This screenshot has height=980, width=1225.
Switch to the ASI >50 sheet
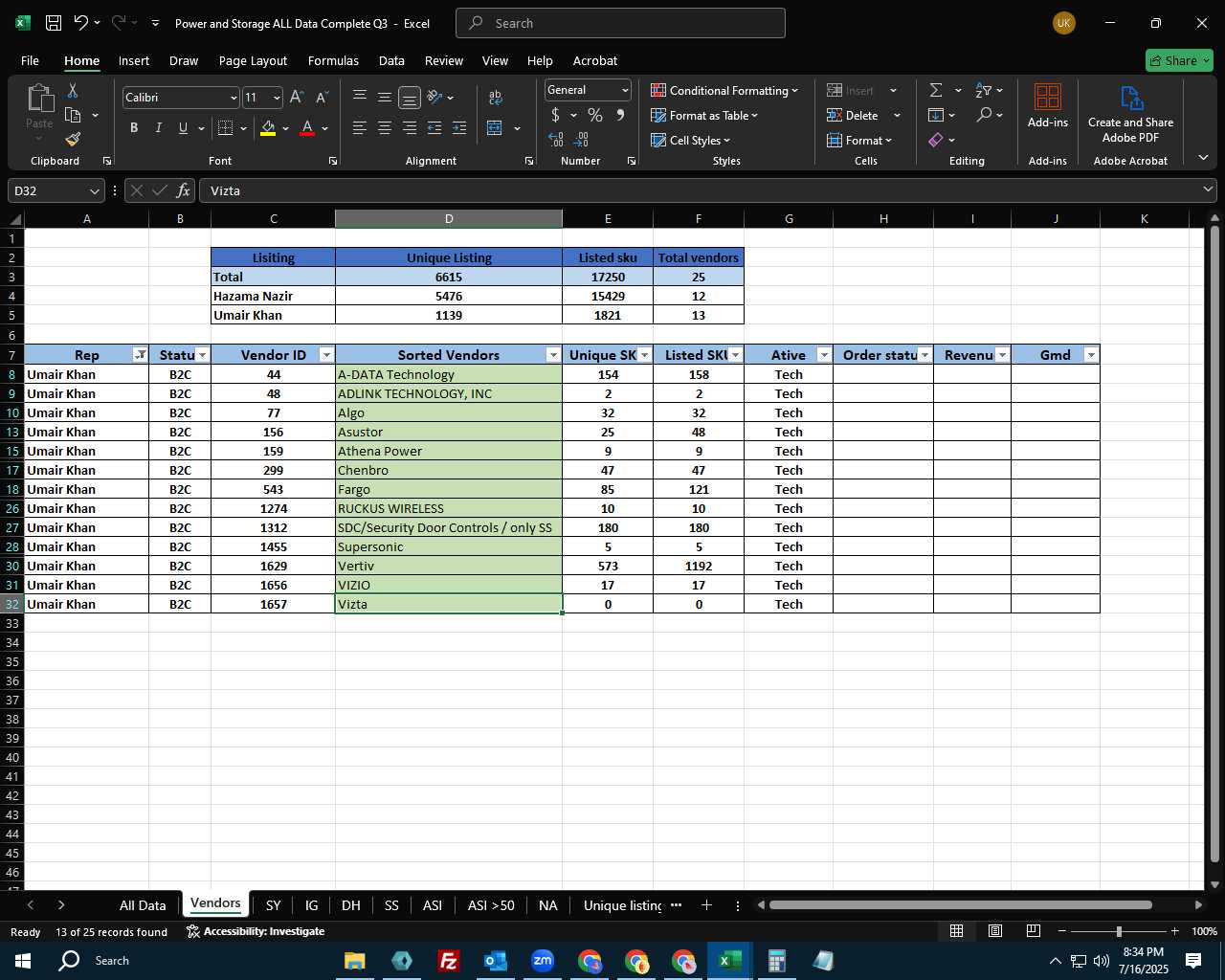click(x=491, y=905)
